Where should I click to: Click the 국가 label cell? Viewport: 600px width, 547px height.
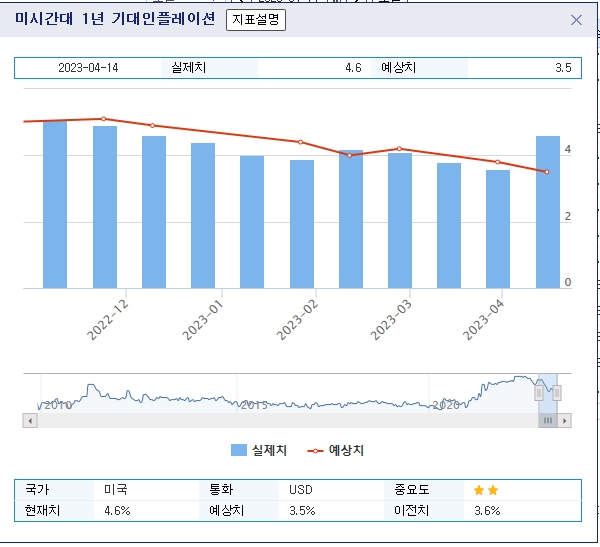coord(37,490)
